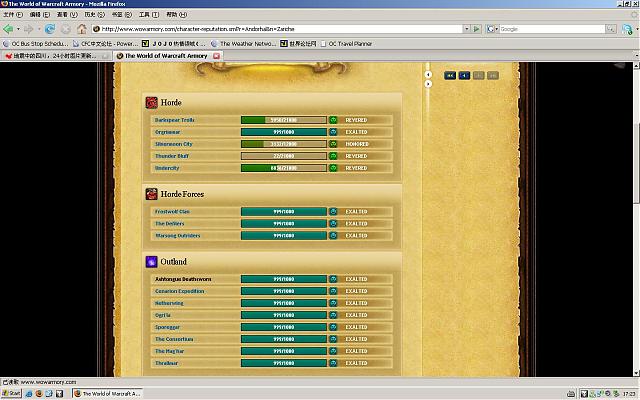Click green smiley icon on Darkspear Trolls row
This screenshot has height=400, width=640.
[x=333, y=120]
